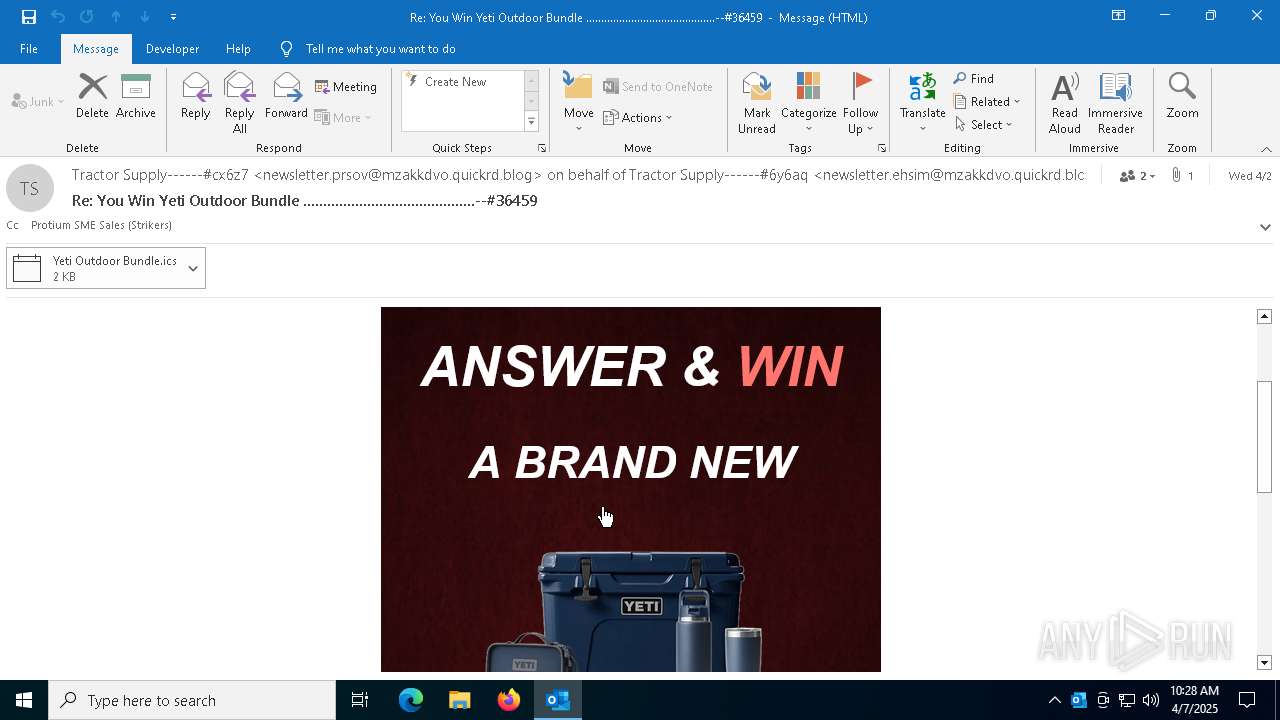Archive the message

[x=136, y=96]
